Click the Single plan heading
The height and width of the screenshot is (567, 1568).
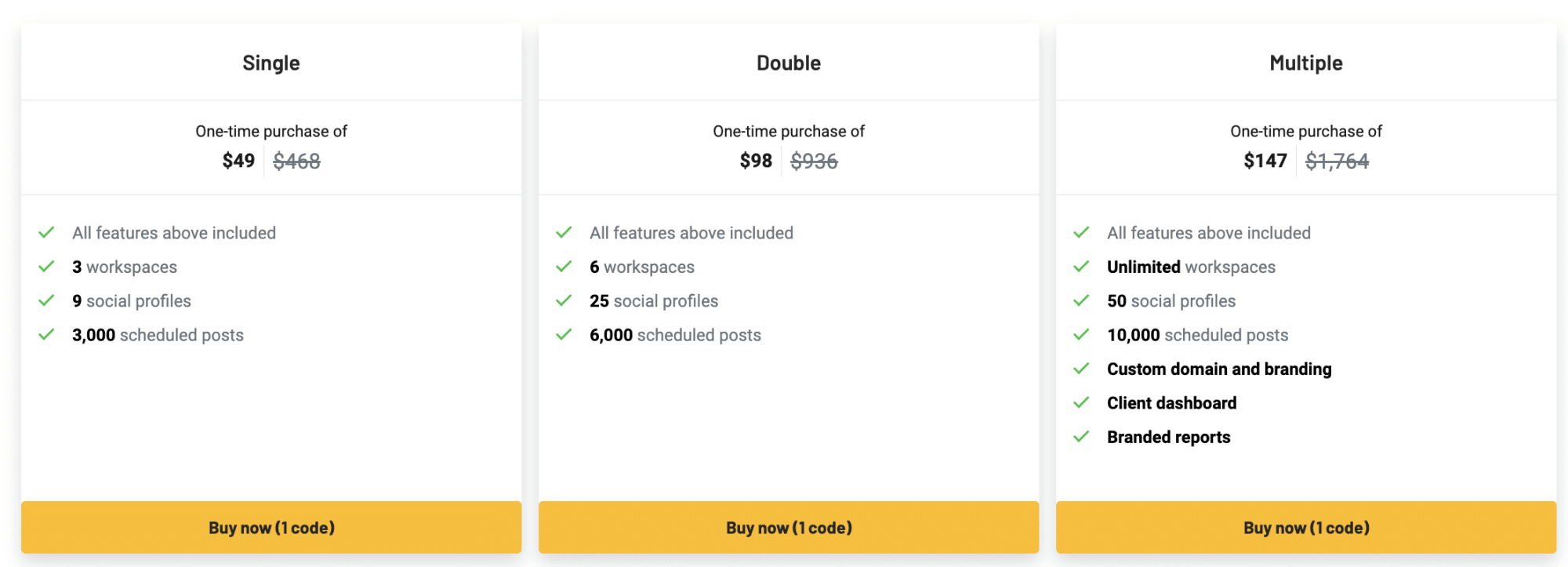coord(271,63)
